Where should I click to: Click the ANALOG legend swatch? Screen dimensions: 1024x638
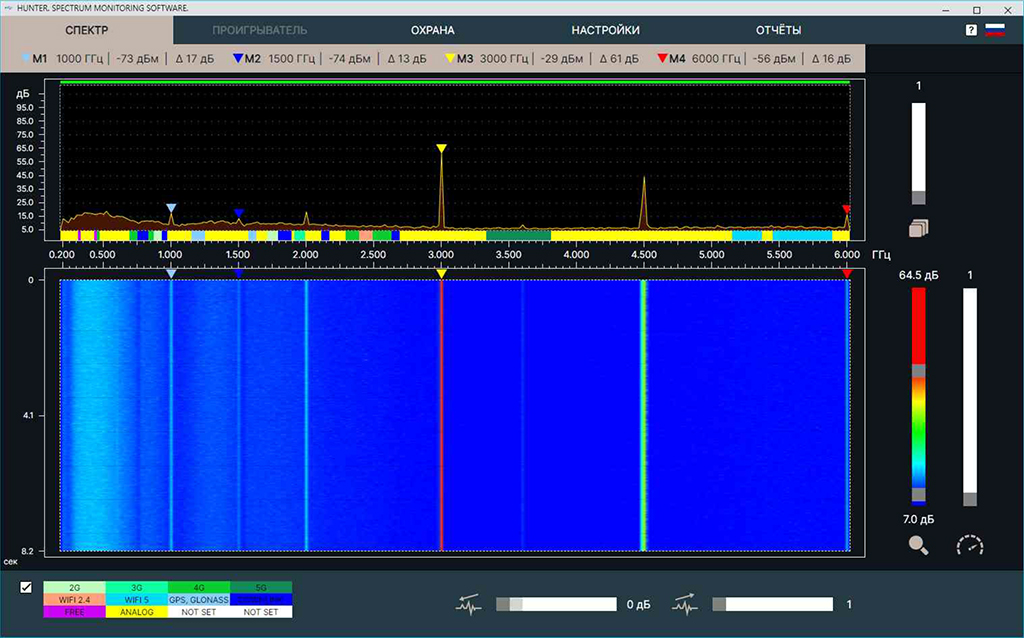coord(136,612)
